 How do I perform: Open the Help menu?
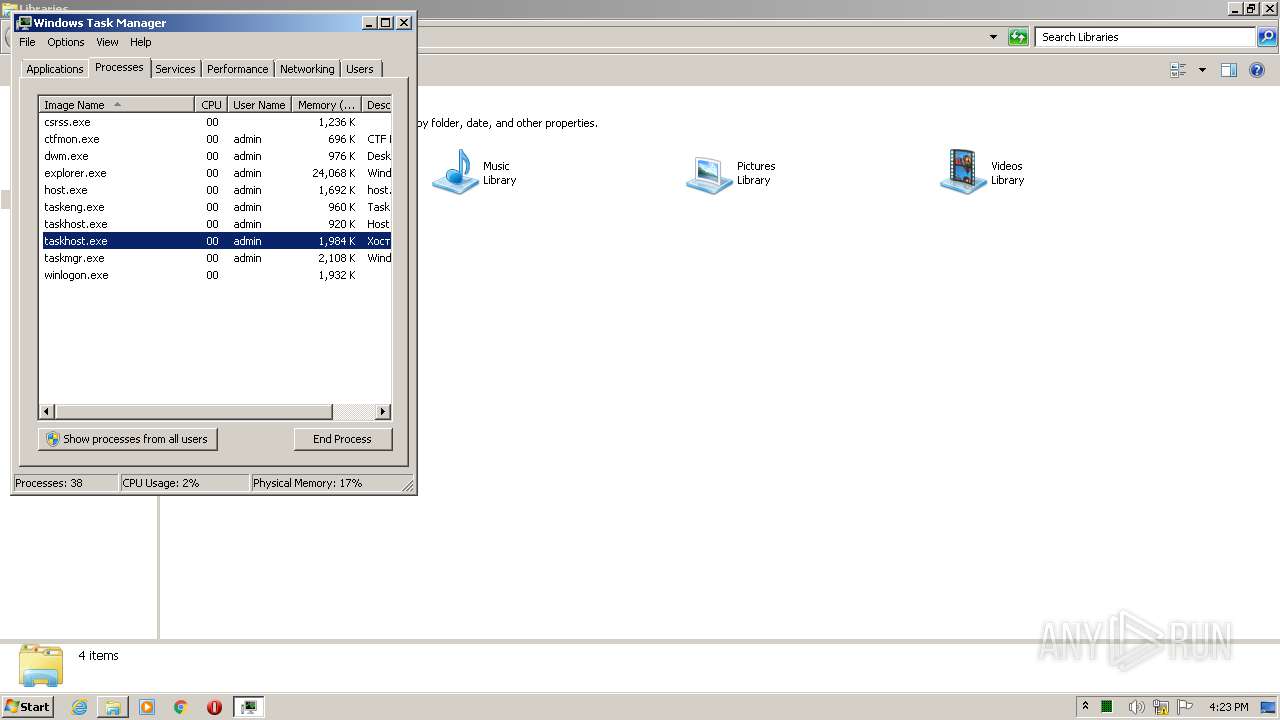click(141, 42)
